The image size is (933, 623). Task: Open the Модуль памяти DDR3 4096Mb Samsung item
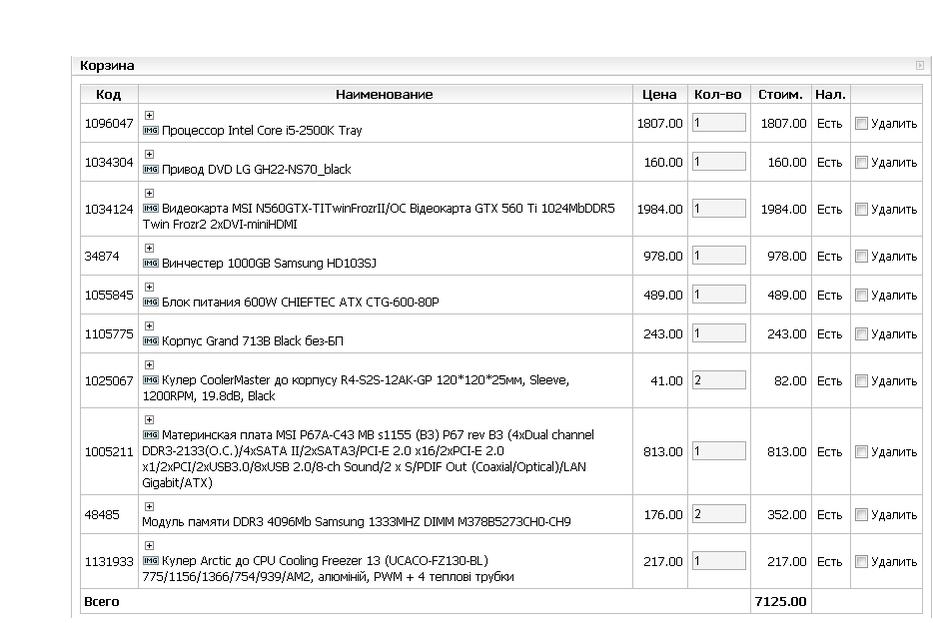pyautogui.click(x=356, y=522)
